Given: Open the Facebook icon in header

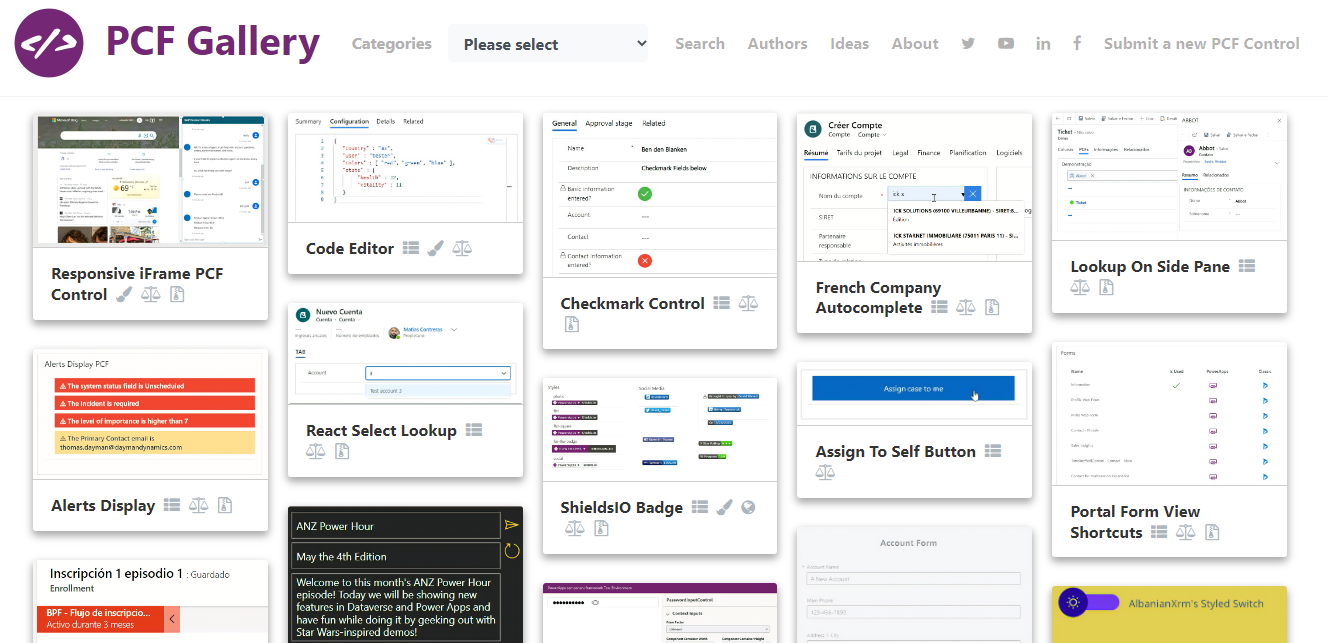Looking at the screenshot, I should pos(1077,43).
